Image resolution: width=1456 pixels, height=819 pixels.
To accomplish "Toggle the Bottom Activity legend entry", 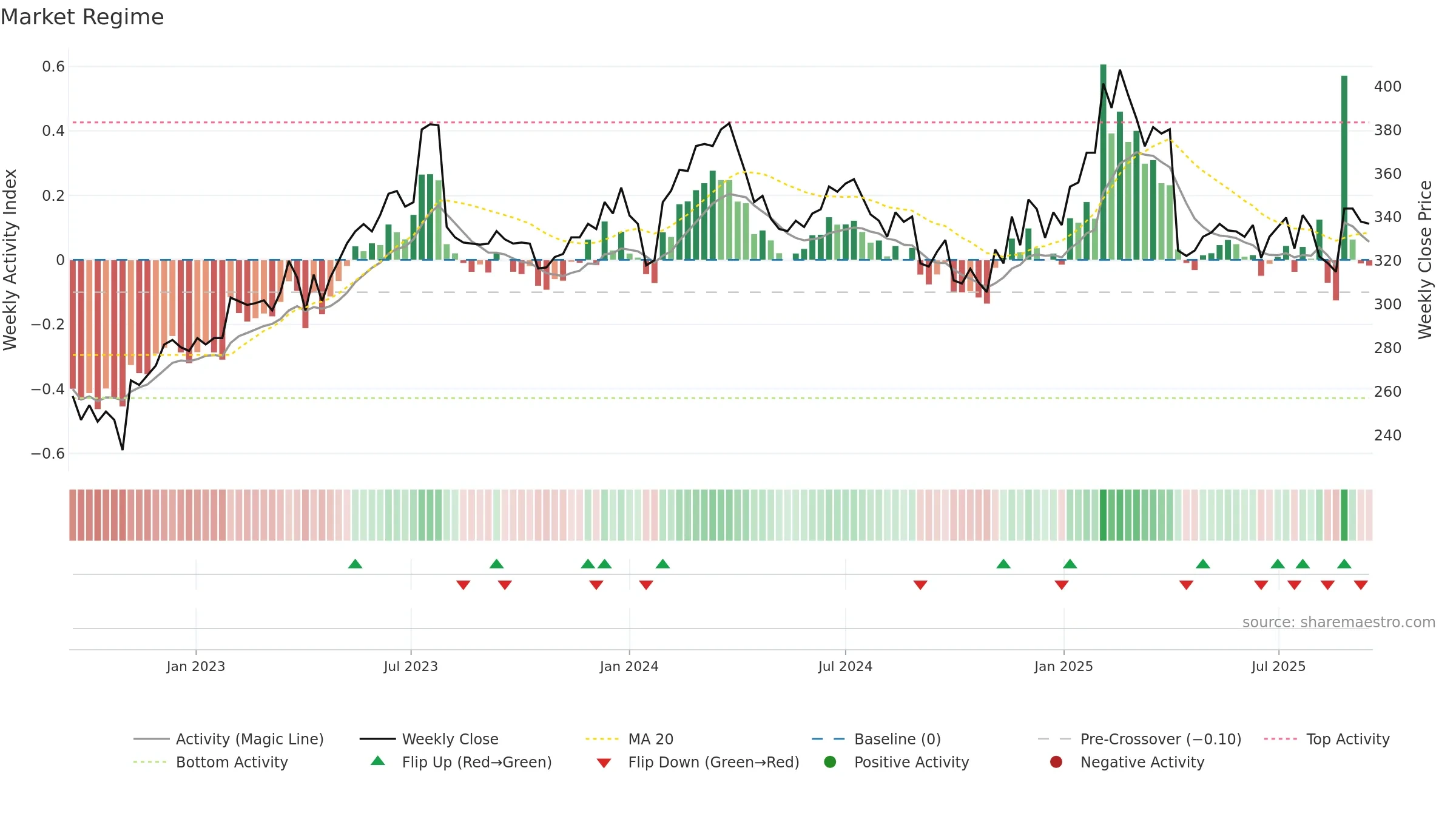I will tap(211, 762).
